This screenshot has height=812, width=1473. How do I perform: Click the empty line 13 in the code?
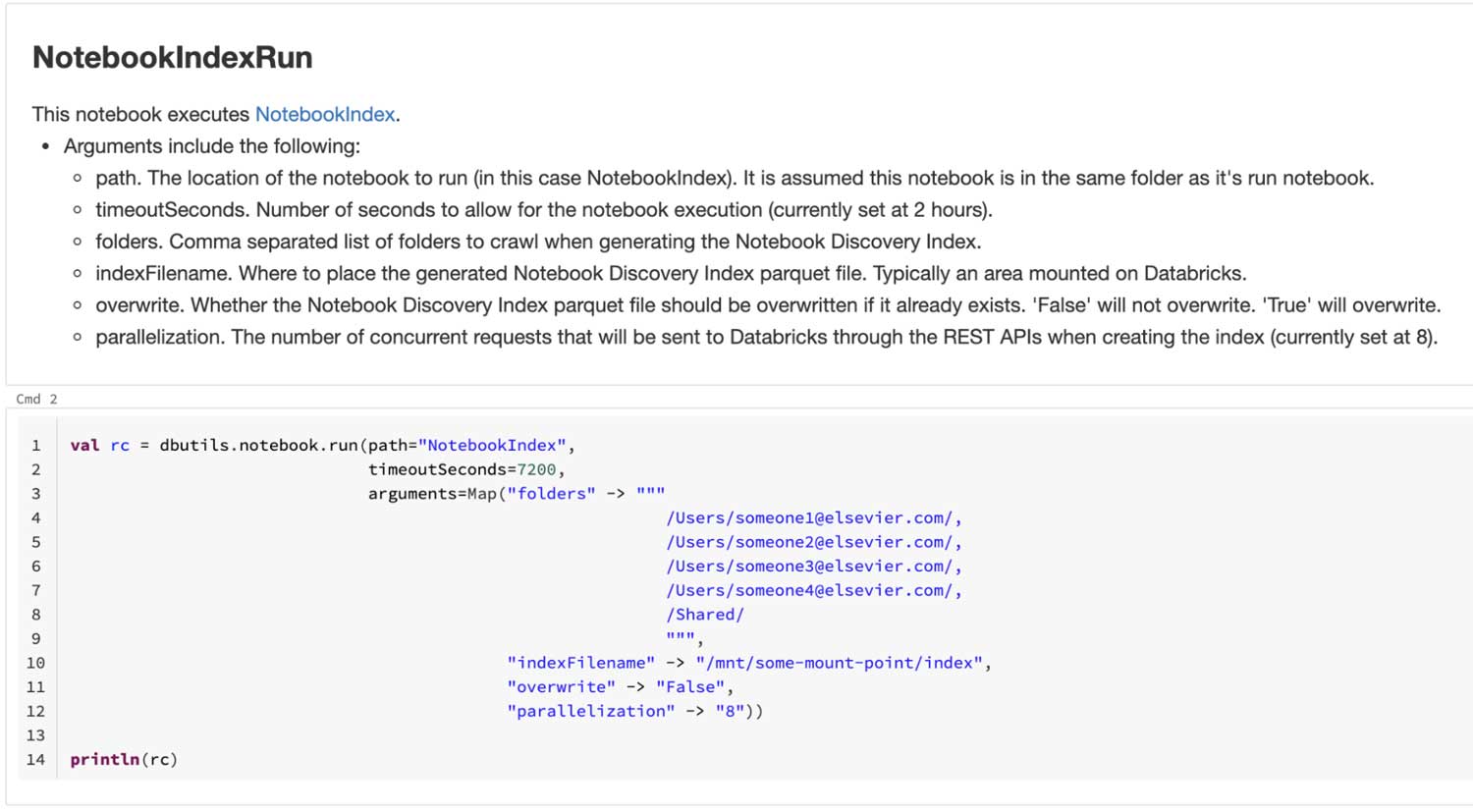(393, 735)
